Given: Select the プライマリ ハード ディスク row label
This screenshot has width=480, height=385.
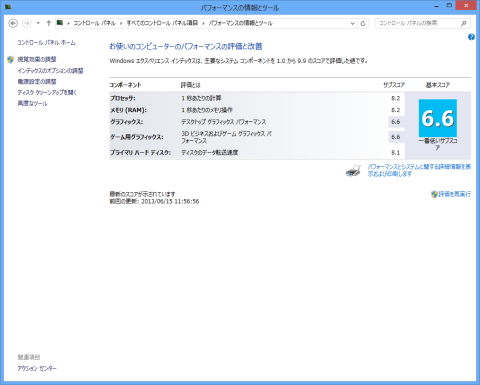Looking at the screenshot, I should pos(140,153).
